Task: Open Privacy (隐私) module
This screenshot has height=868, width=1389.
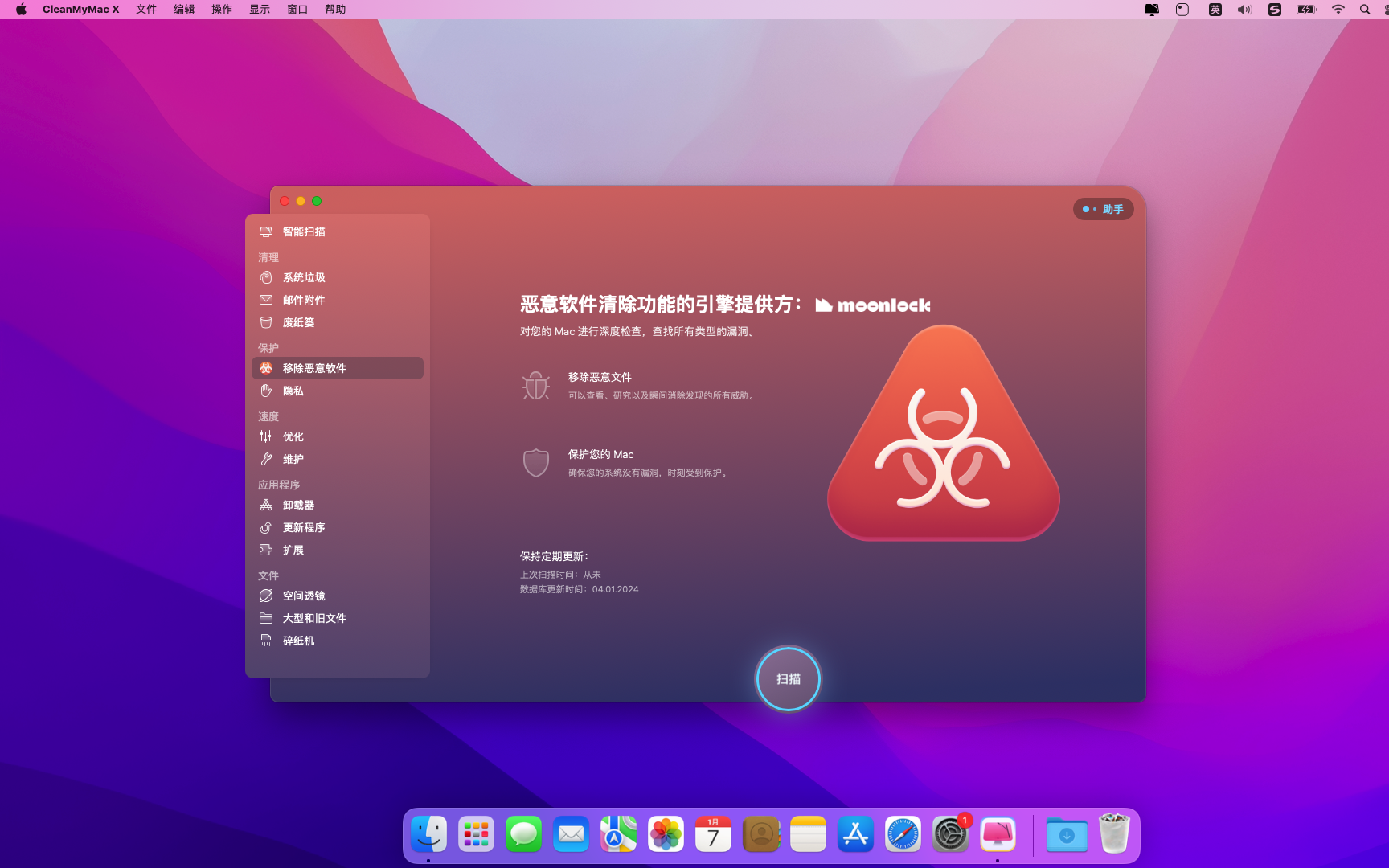Action: tap(293, 391)
